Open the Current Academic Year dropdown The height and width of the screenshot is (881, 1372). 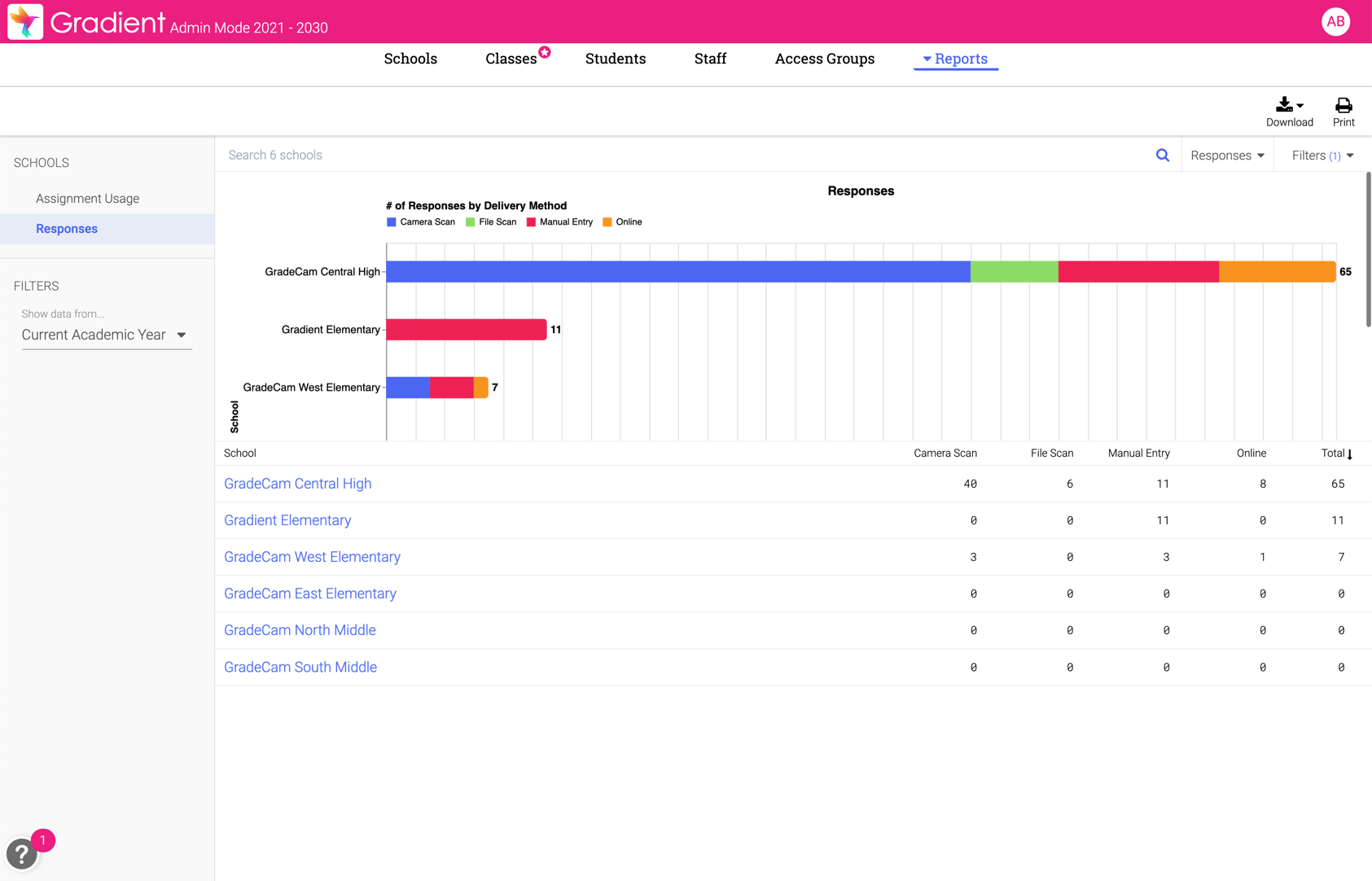[x=106, y=335]
